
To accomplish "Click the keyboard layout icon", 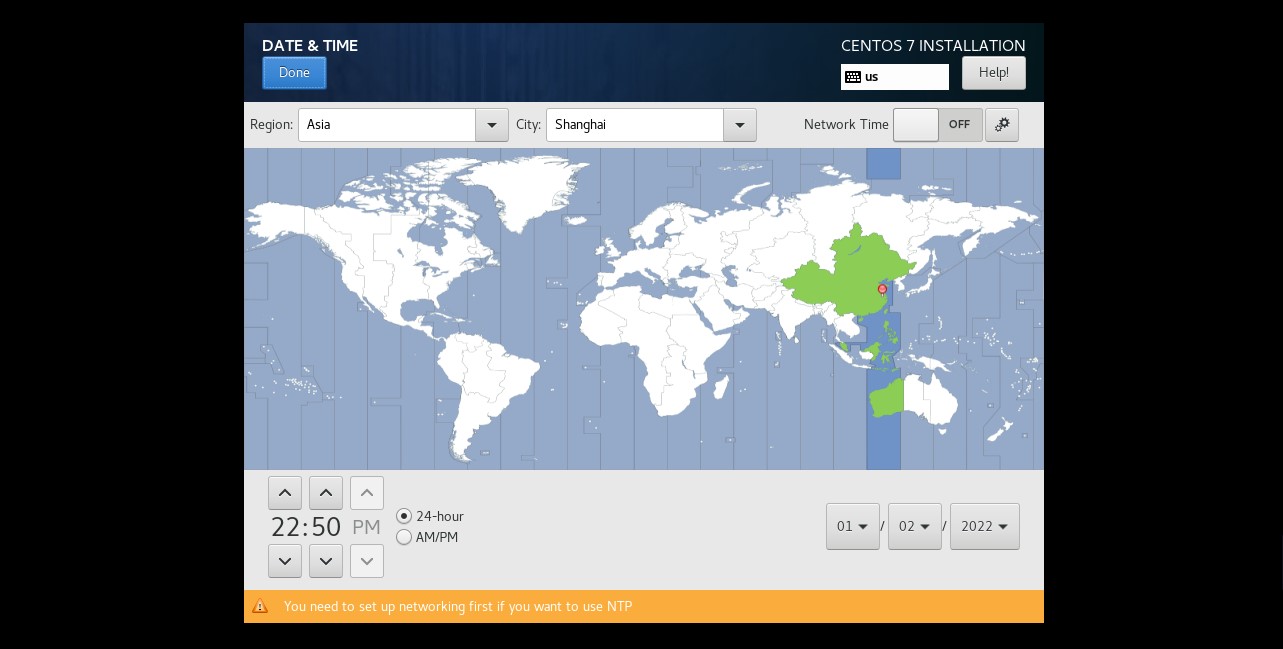I will tap(853, 77).
